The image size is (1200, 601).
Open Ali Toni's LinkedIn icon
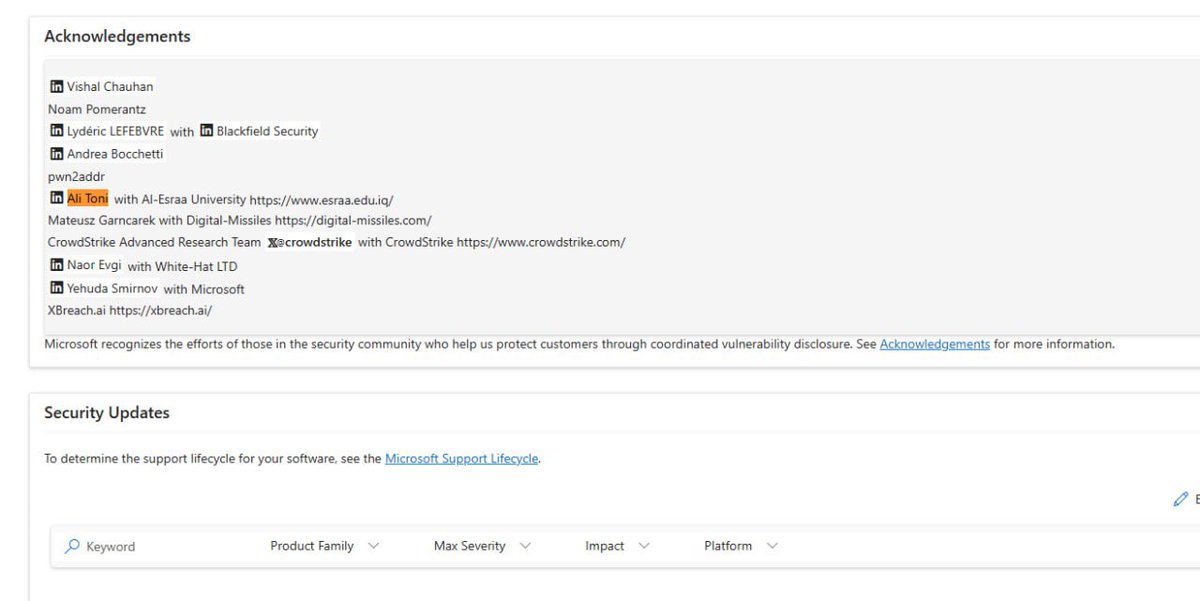click(57, 198)
